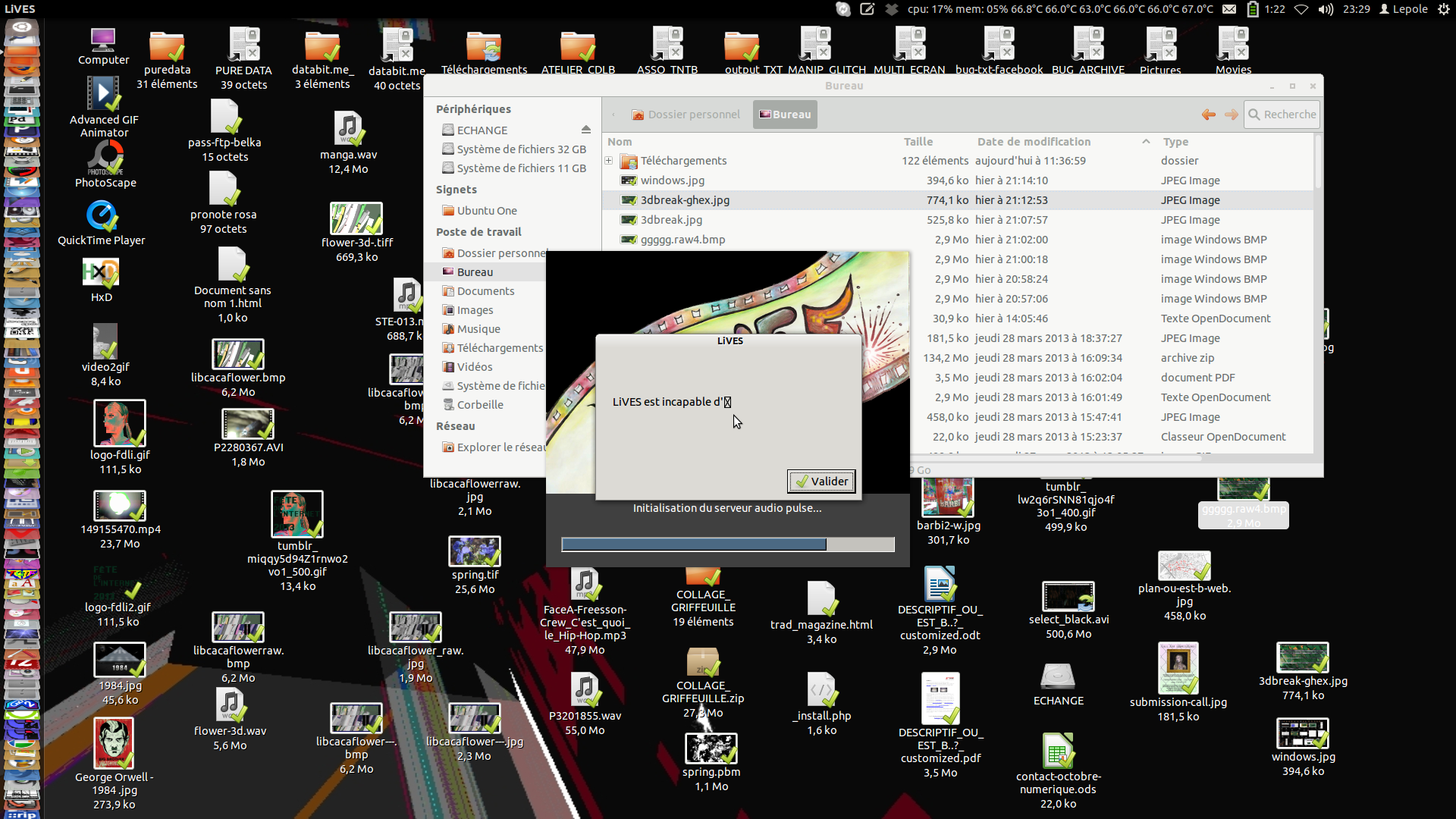
Task: Click the forward arrow in file manager
Action: tap(1231, 115)
